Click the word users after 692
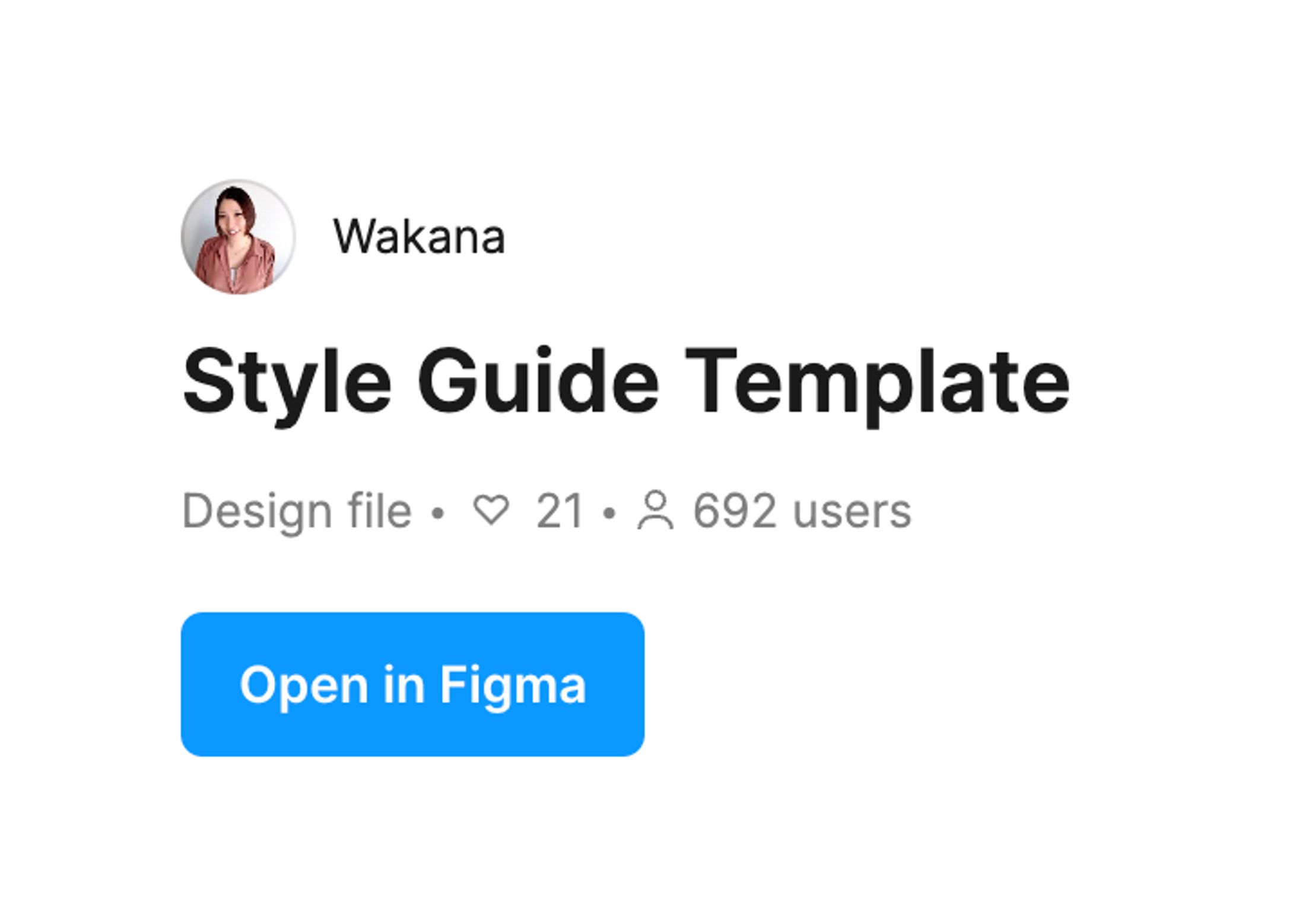Viewport: 1296px width, 924px height. coord(852,512)
